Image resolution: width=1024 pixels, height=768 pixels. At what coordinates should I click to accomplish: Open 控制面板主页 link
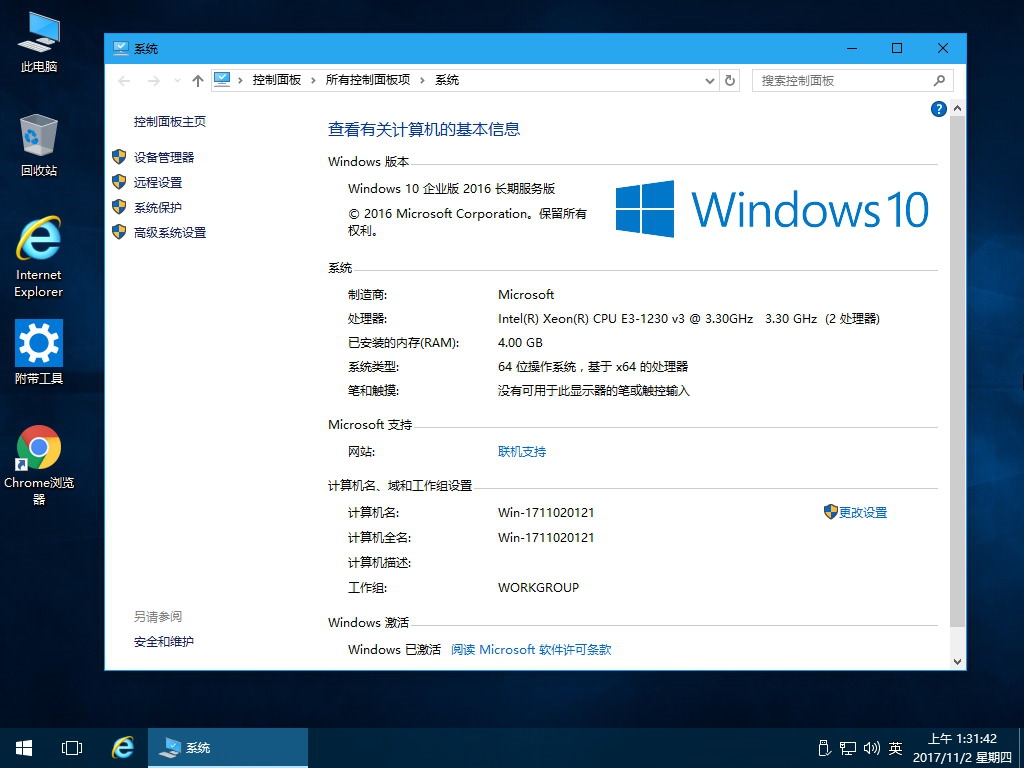(x=170, y=121)
